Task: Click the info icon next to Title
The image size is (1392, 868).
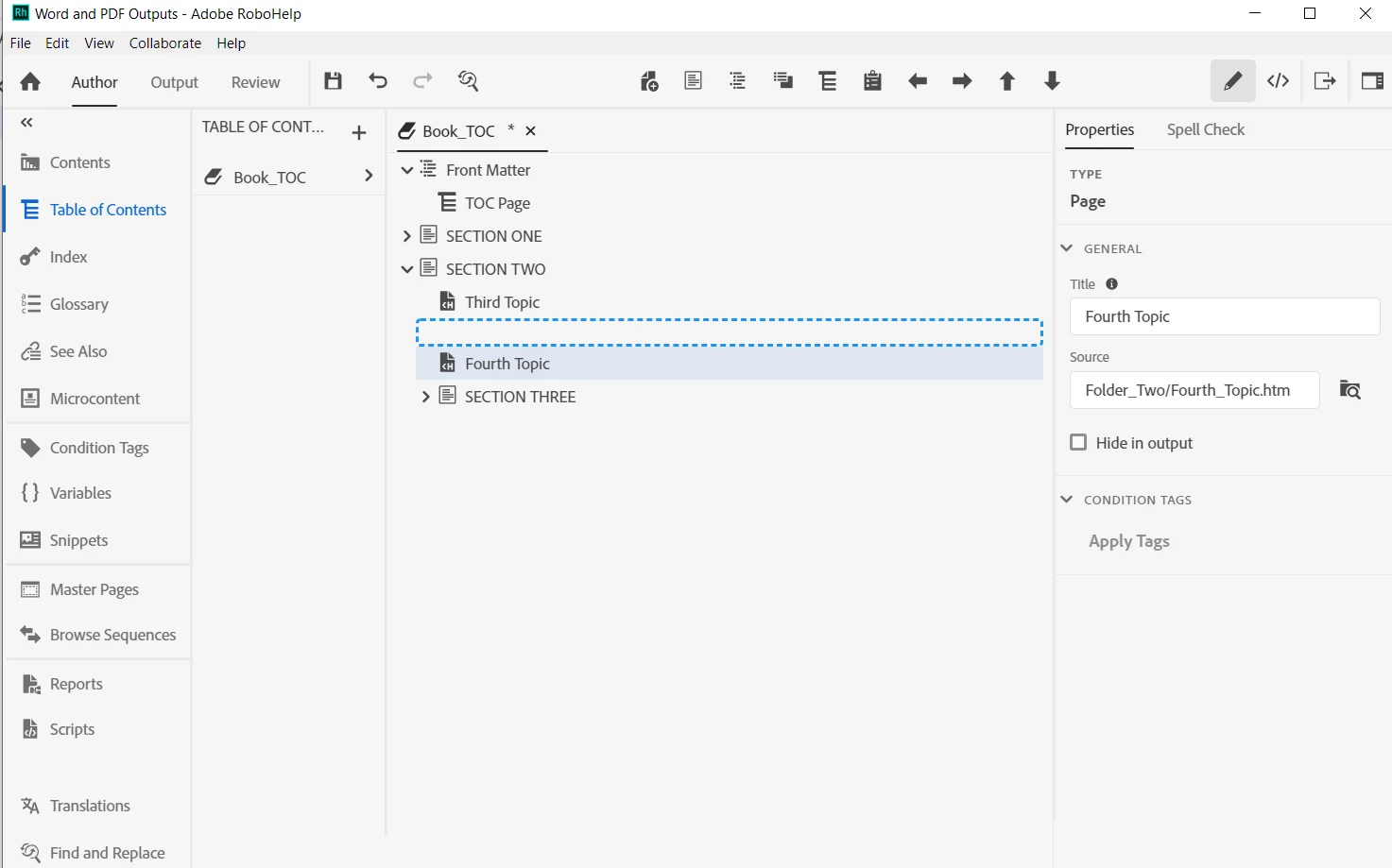Action: pos(1111,284)
